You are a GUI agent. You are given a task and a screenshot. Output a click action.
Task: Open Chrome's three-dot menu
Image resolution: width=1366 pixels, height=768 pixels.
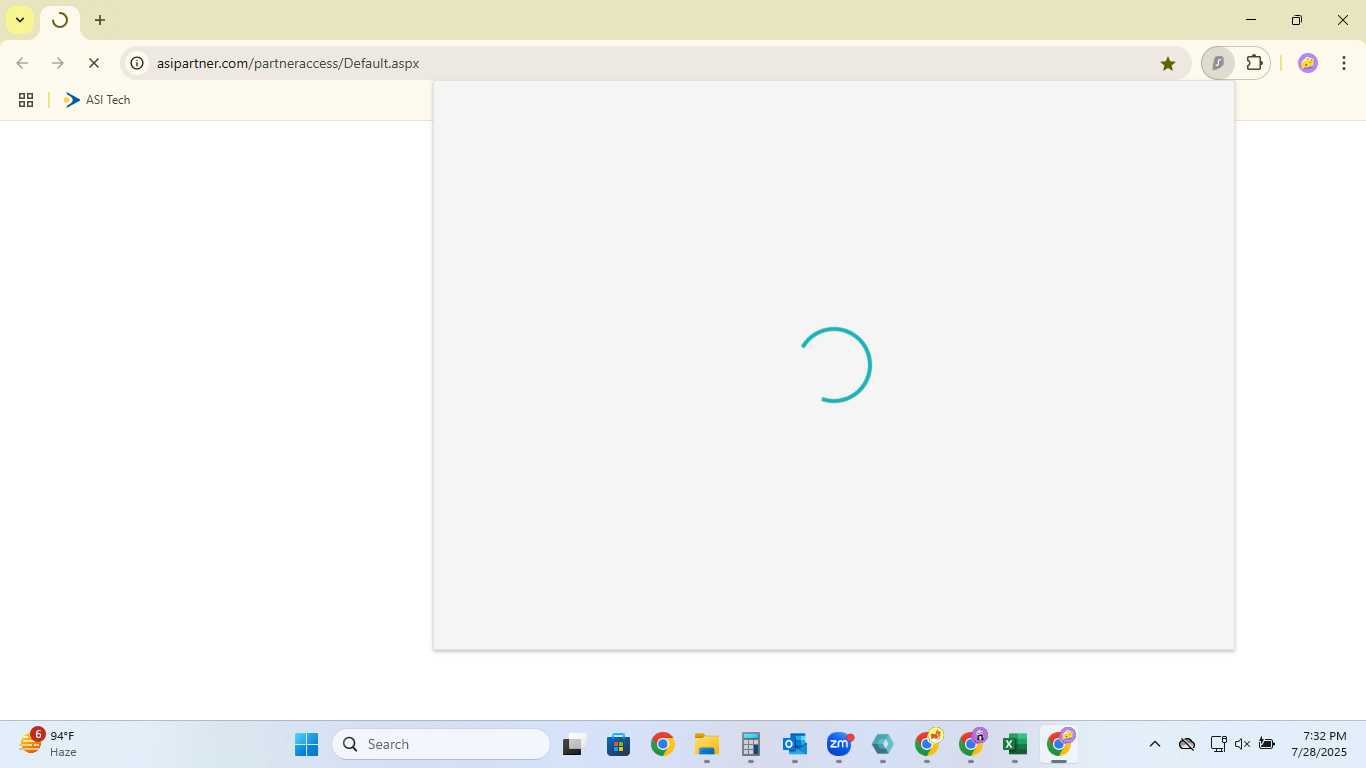tap(1344, 63)
